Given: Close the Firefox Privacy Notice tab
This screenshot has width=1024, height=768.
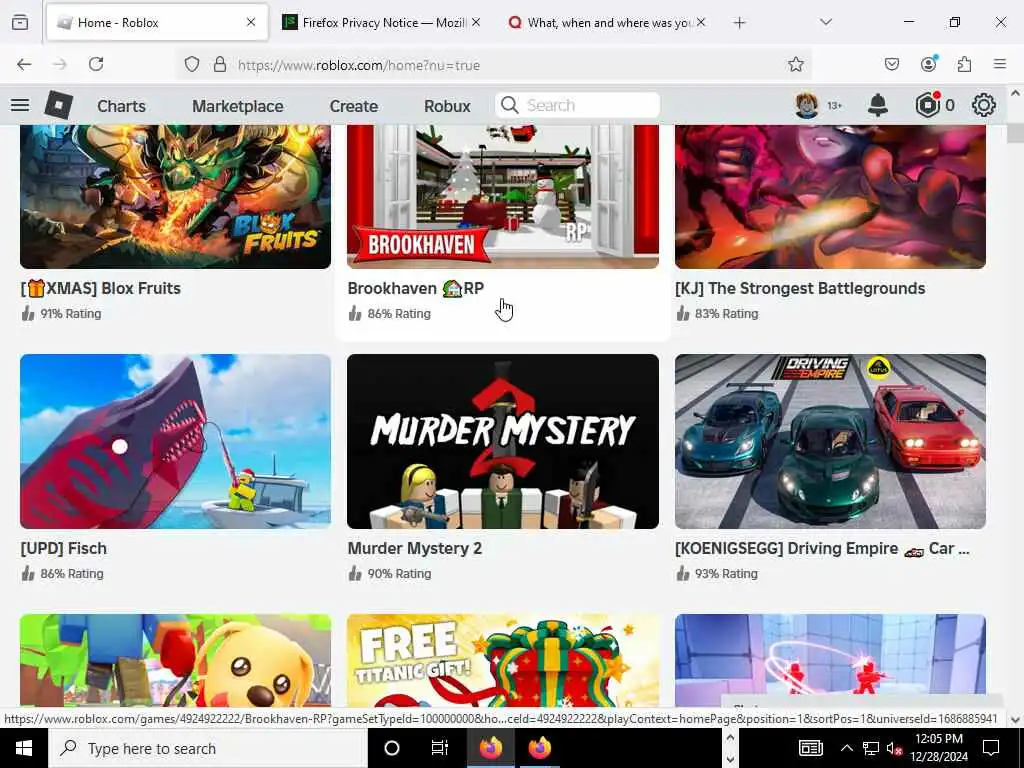Looking at the screenshot, I should [476, 22].
